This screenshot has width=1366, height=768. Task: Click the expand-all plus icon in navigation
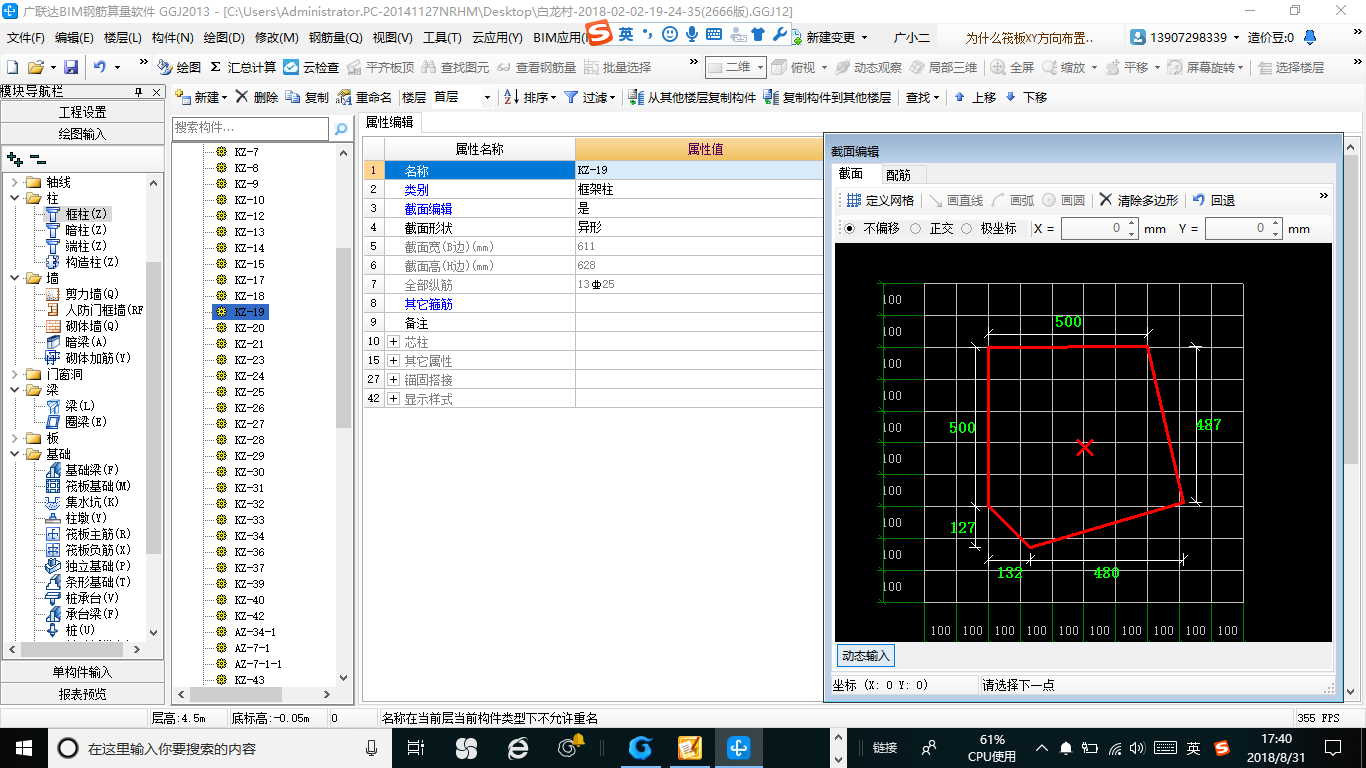click(x=14, y=158)
